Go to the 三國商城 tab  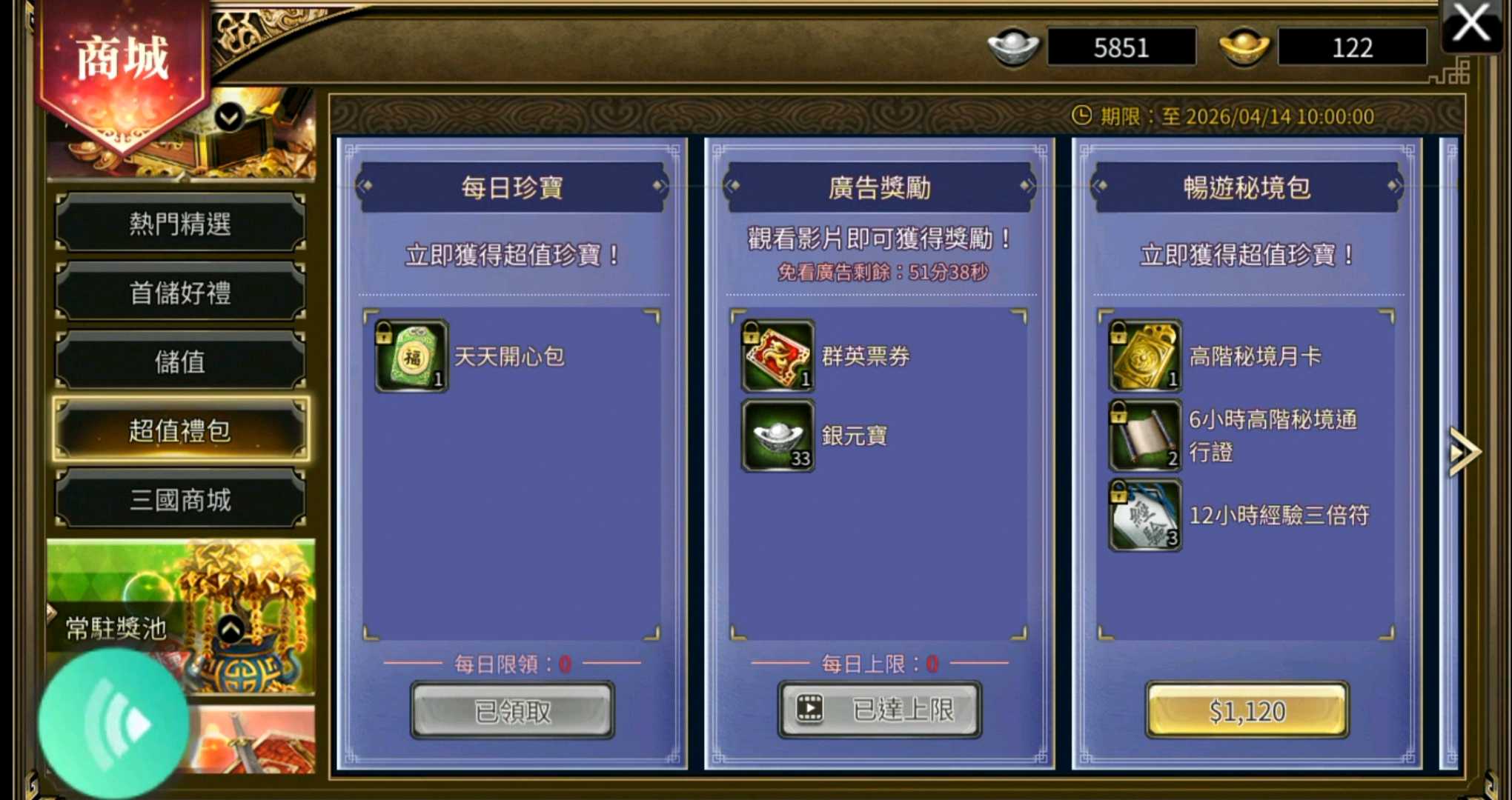(x=180, y=500)
